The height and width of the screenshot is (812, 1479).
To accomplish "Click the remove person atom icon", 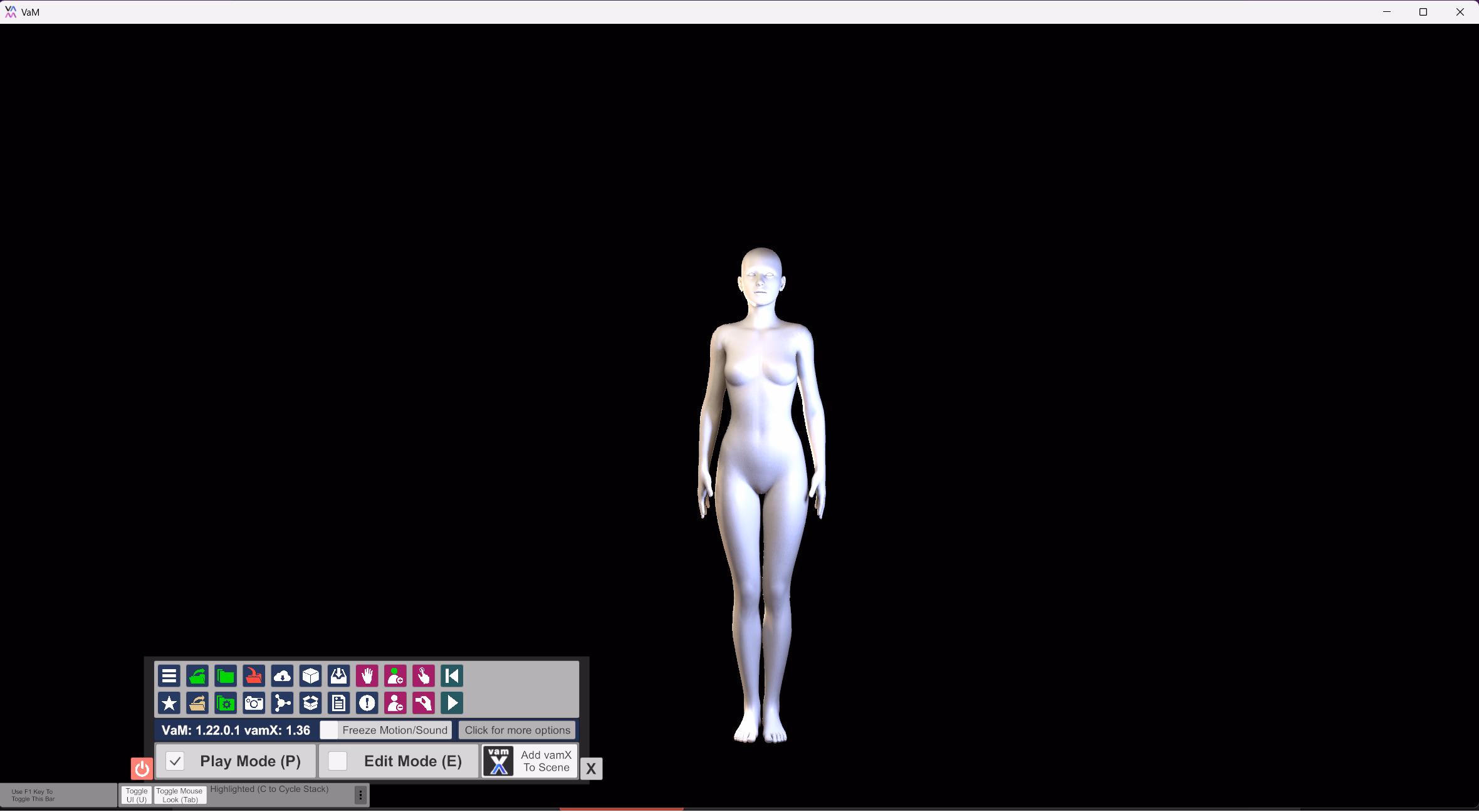I will click(x=395, y=703).
